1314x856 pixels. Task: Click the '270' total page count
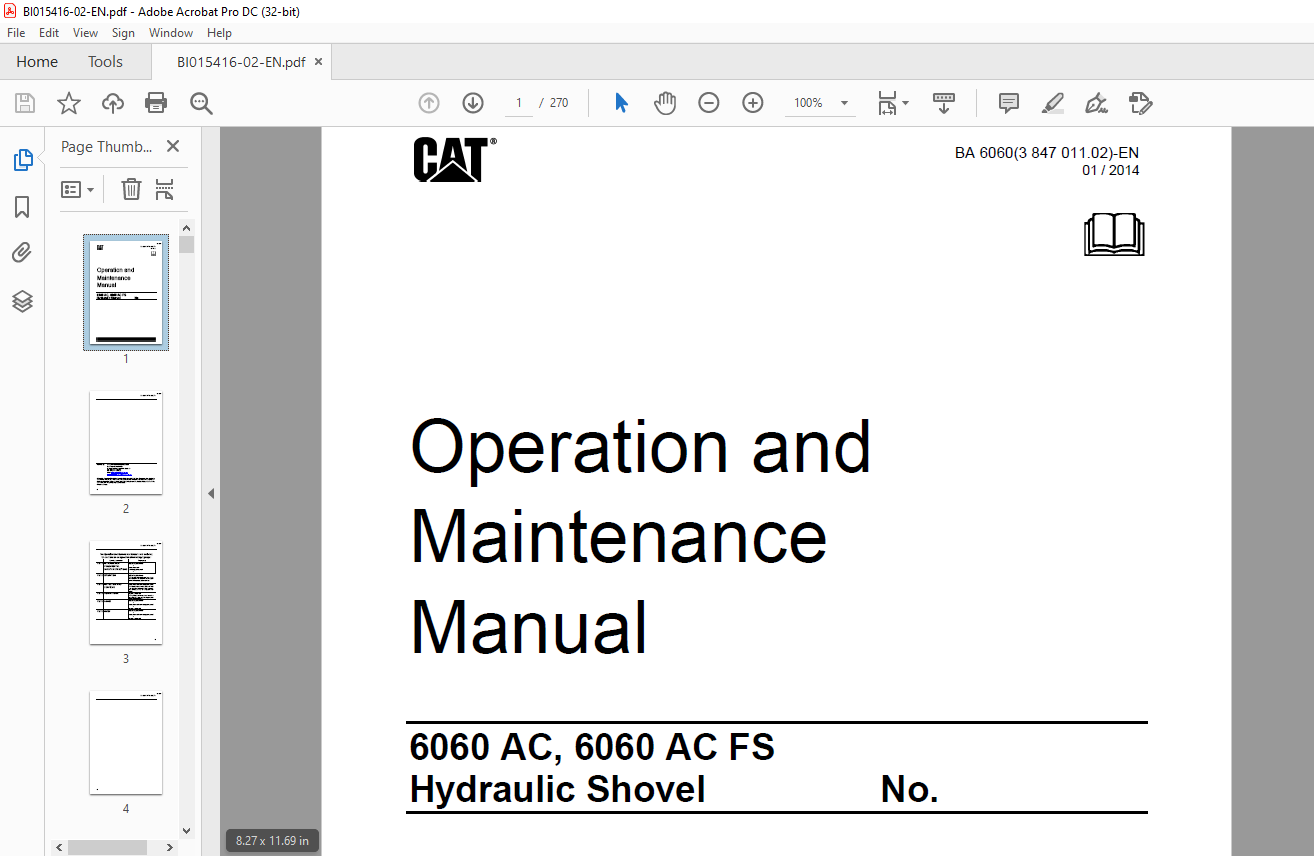coord(559,103)
